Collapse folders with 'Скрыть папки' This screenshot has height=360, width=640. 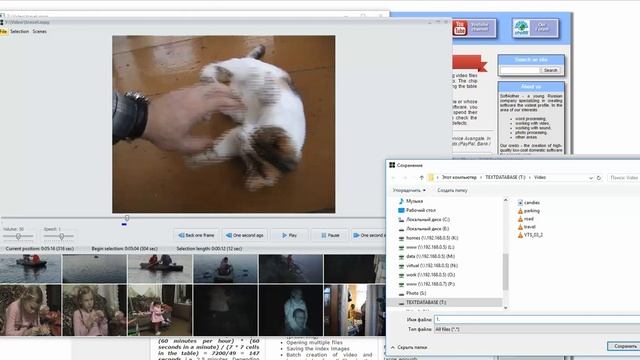point(409,347)
